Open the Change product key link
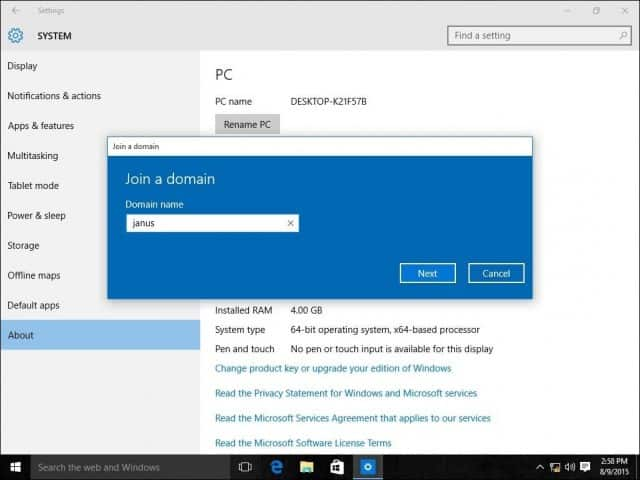 click(x=333, y=368)
